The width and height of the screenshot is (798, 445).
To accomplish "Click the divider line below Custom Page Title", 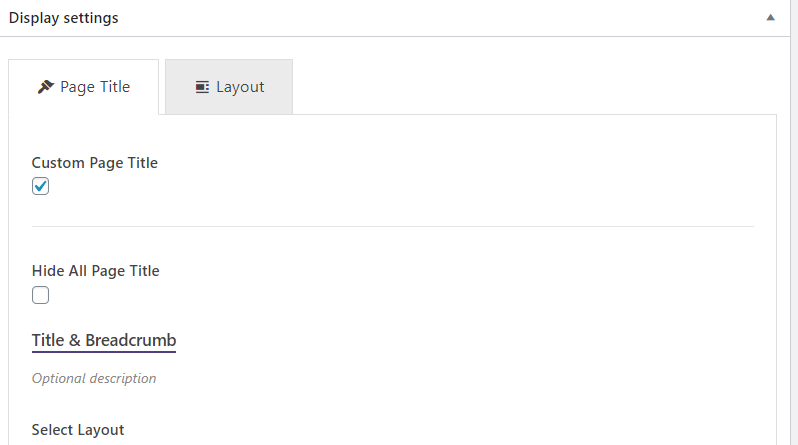I will click(392, 226).
